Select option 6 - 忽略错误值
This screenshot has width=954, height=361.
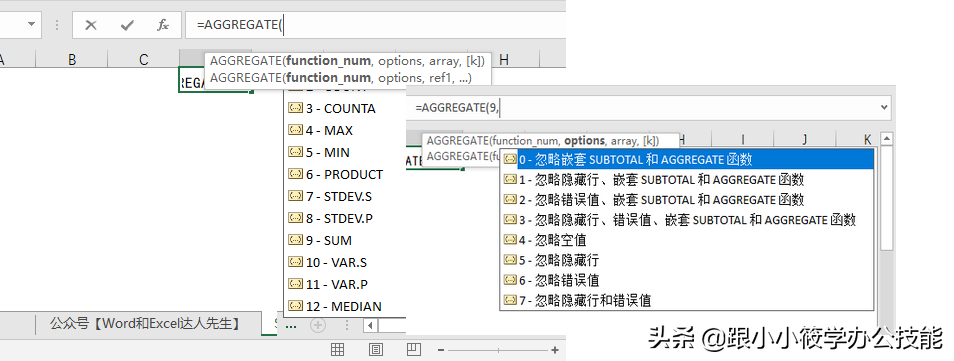(x=687, y=280)
